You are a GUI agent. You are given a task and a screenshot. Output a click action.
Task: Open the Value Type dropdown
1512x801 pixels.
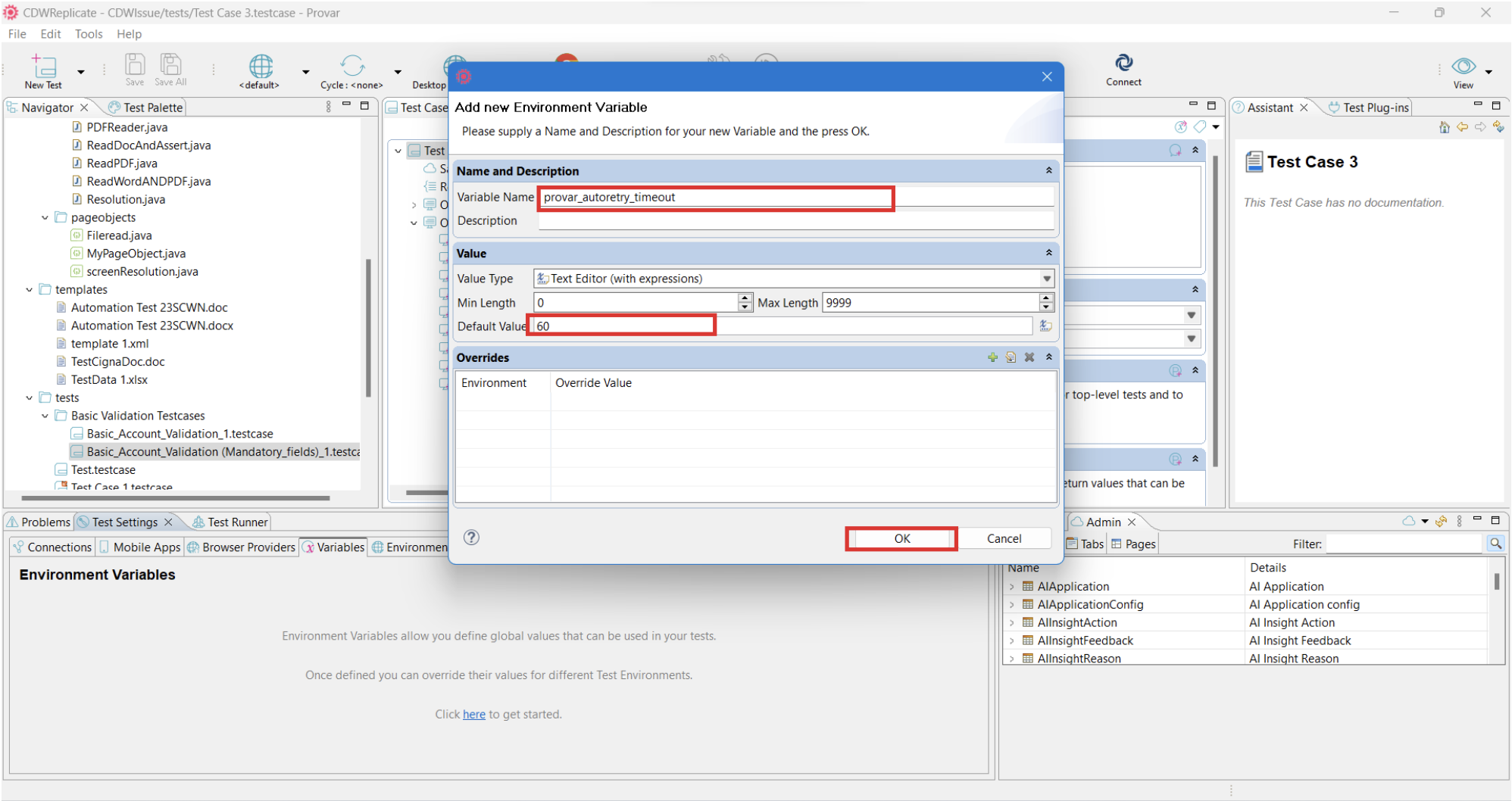pyautogui.click(x=1046, y=278)
